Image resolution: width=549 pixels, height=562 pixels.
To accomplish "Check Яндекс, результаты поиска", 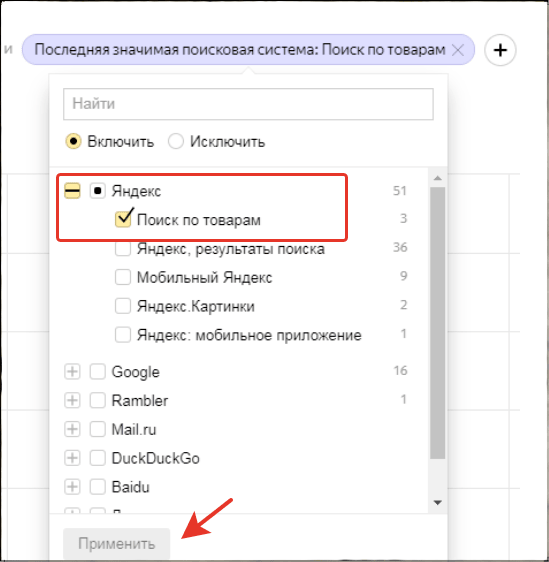I will 123,248.
